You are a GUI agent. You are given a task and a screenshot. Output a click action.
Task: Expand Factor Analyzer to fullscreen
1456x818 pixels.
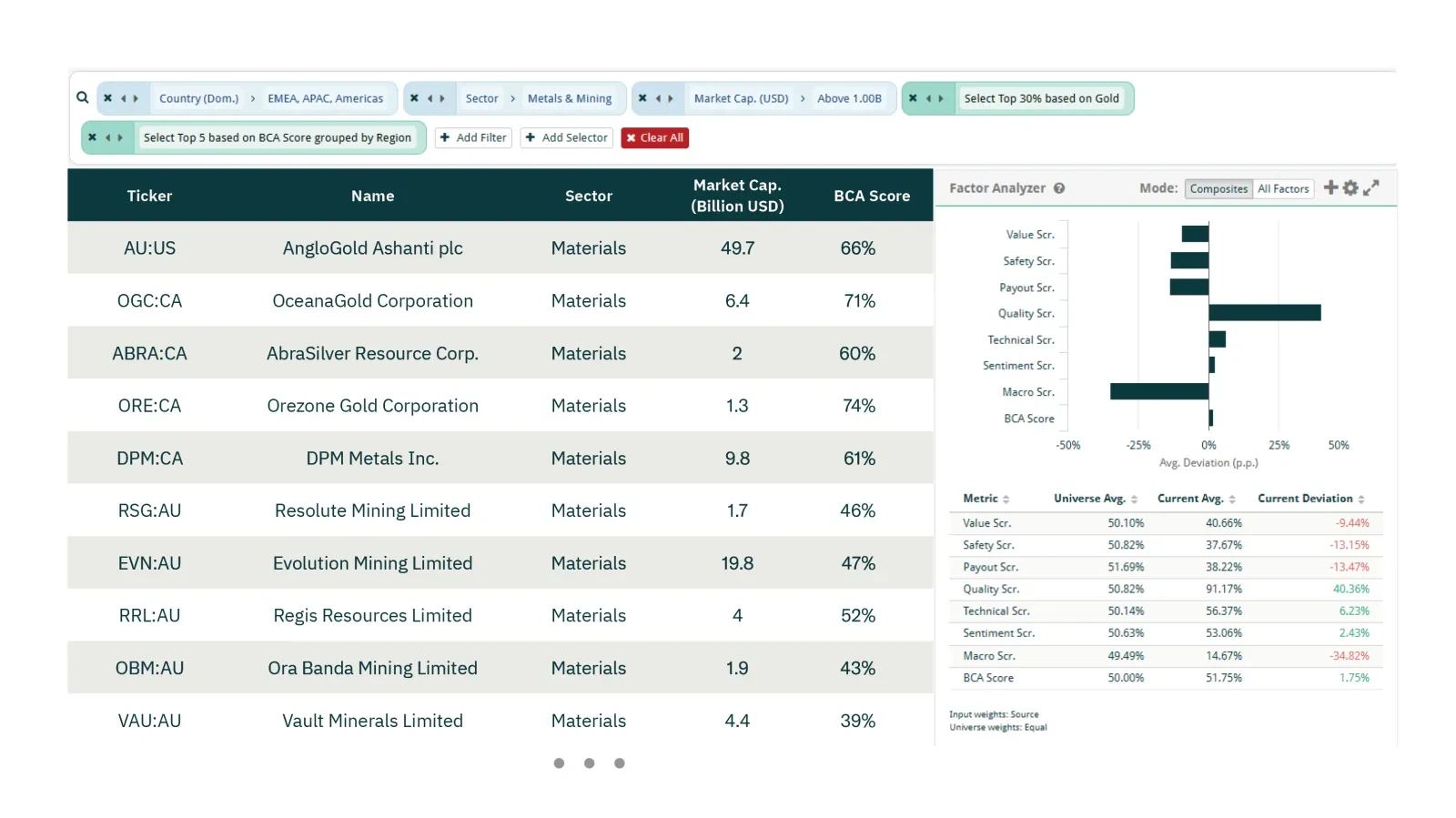[1371, 187]
